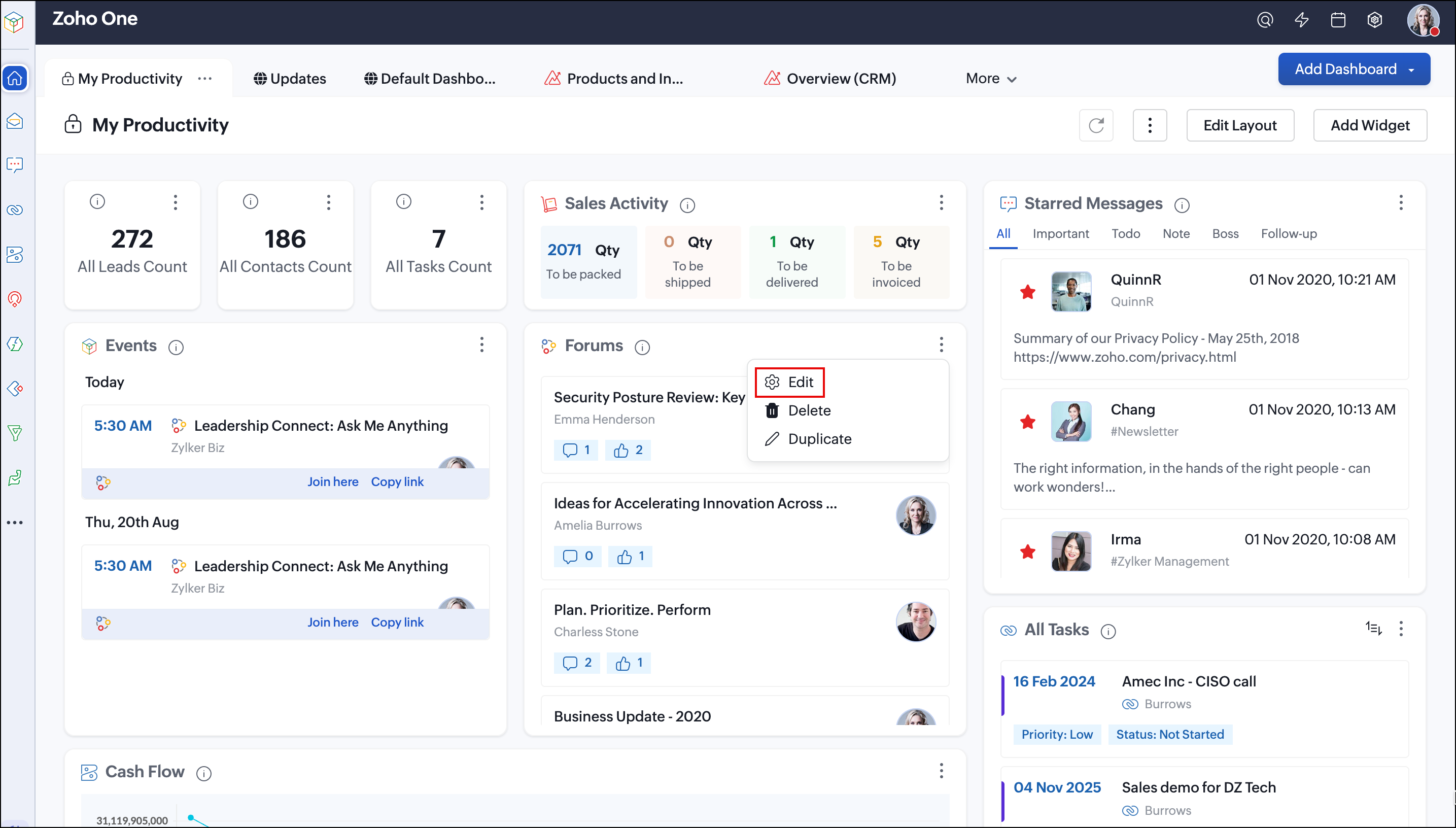The width and height of the screenshot is (1456, 828).
Task: Click the To be invoiced quantity tile
Action: 900,262
